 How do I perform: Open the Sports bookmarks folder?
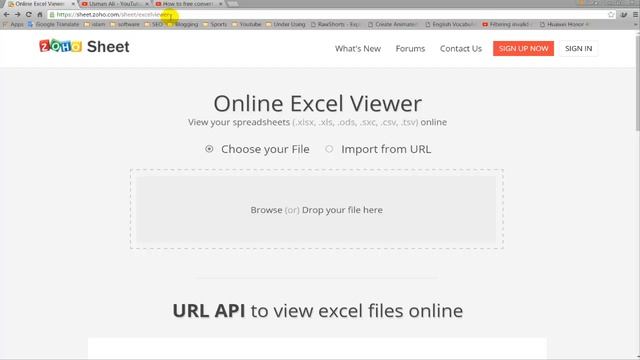(215, 24)
